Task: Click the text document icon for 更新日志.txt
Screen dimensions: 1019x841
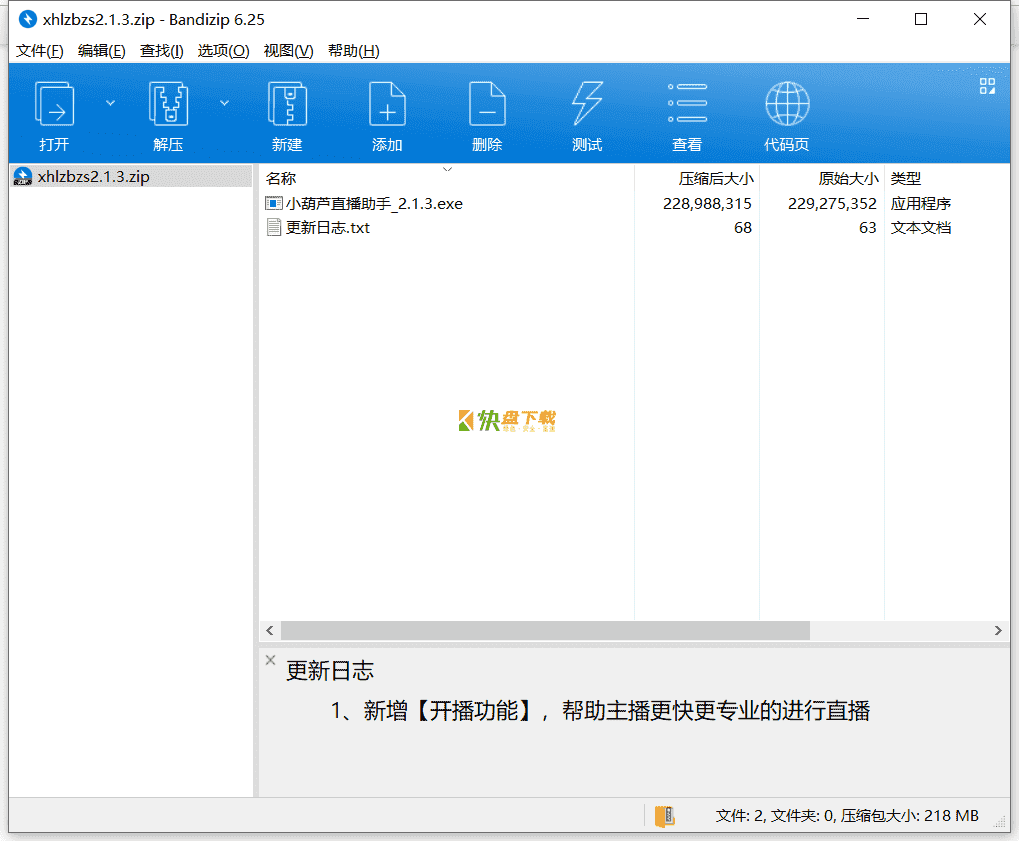Action: tap(274, 227)
